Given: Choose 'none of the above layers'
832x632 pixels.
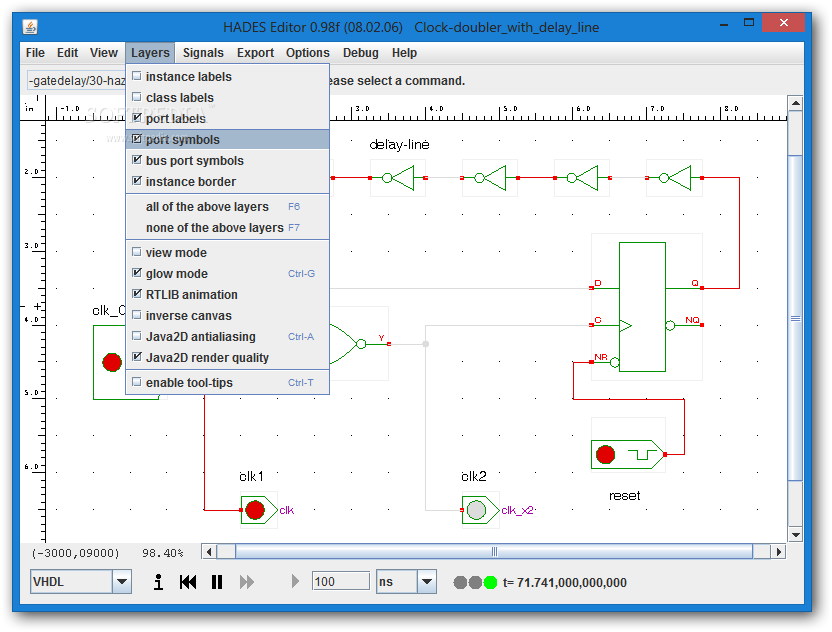Looking at the screenshot, I should coord(228,228).
